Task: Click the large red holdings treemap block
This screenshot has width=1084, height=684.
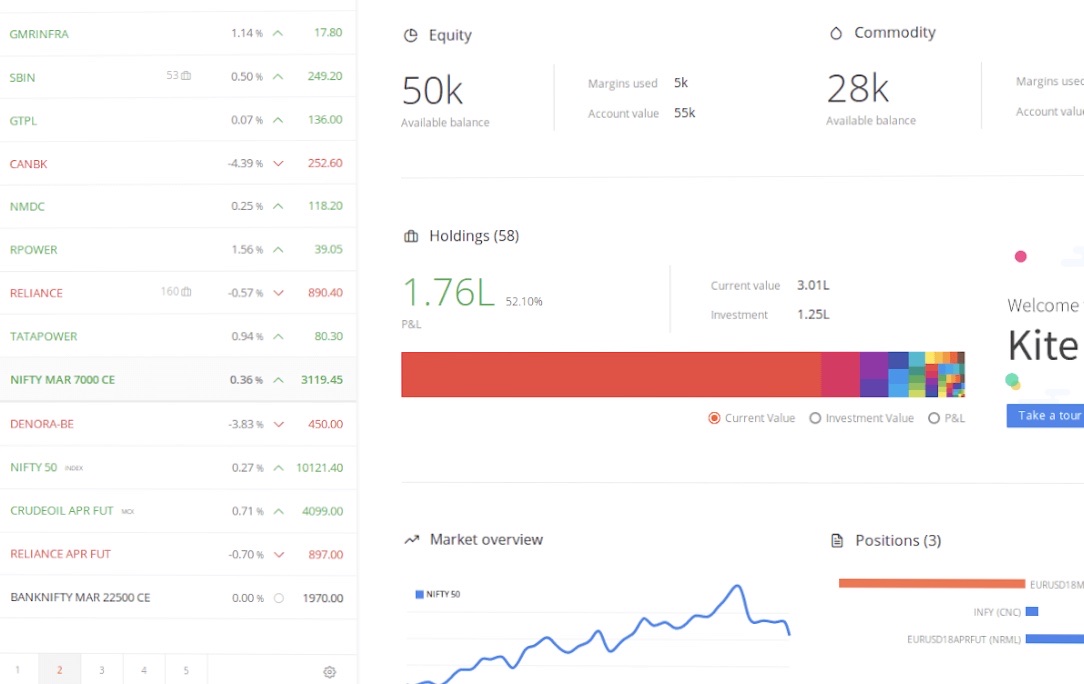Action: click(x=611, y=374)
